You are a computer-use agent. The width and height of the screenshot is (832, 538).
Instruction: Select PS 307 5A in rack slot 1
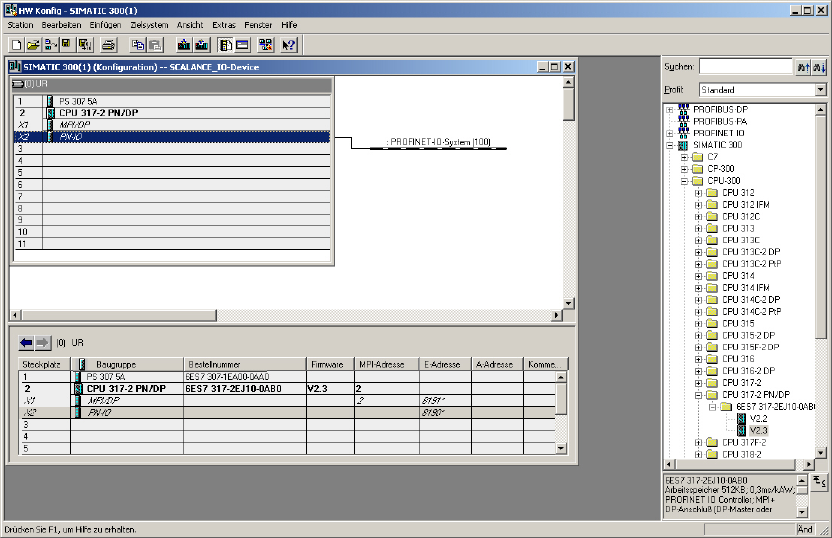(x=172, y=101)
